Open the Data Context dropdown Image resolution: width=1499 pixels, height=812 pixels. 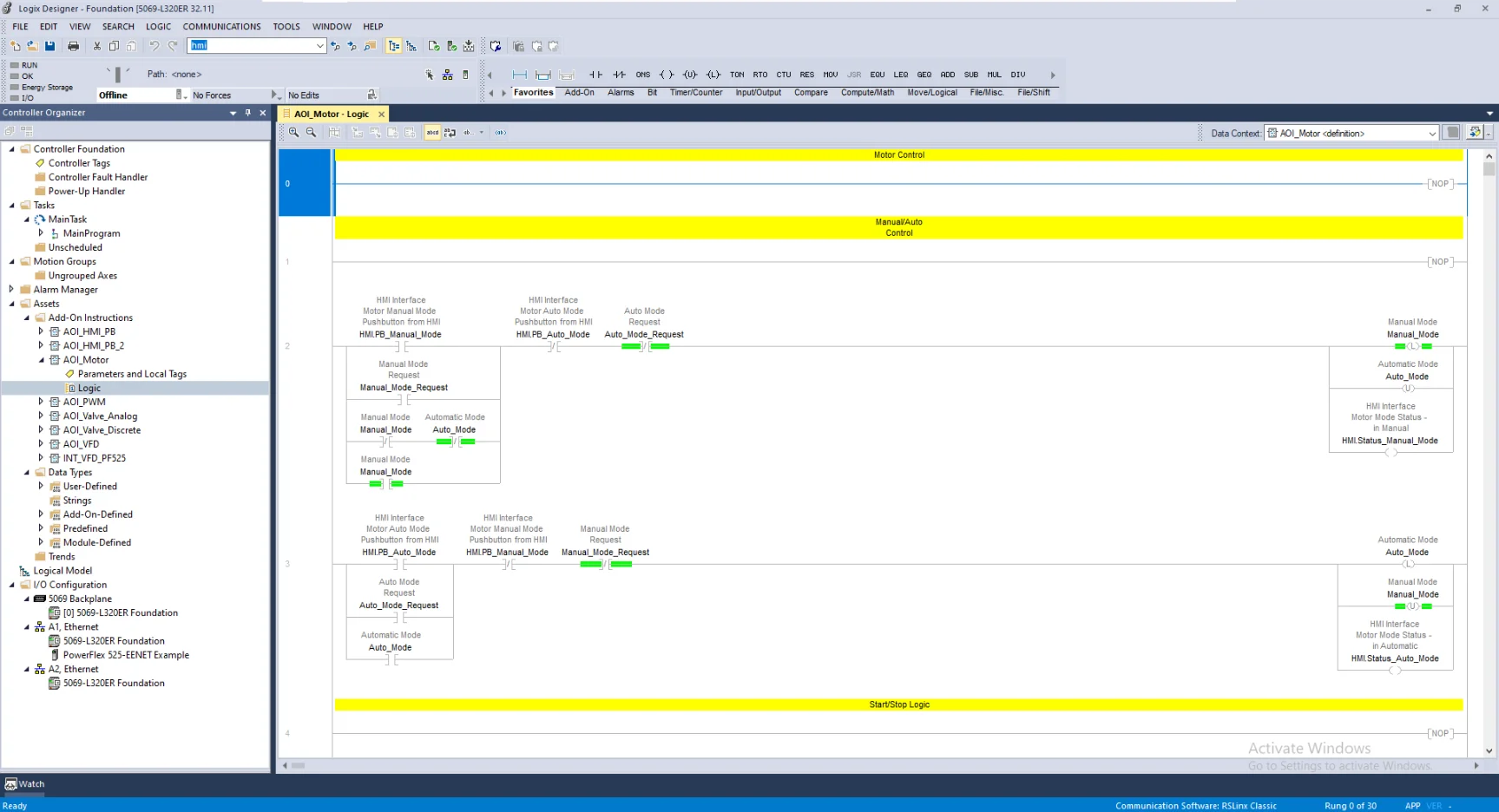coord(1431,134)
